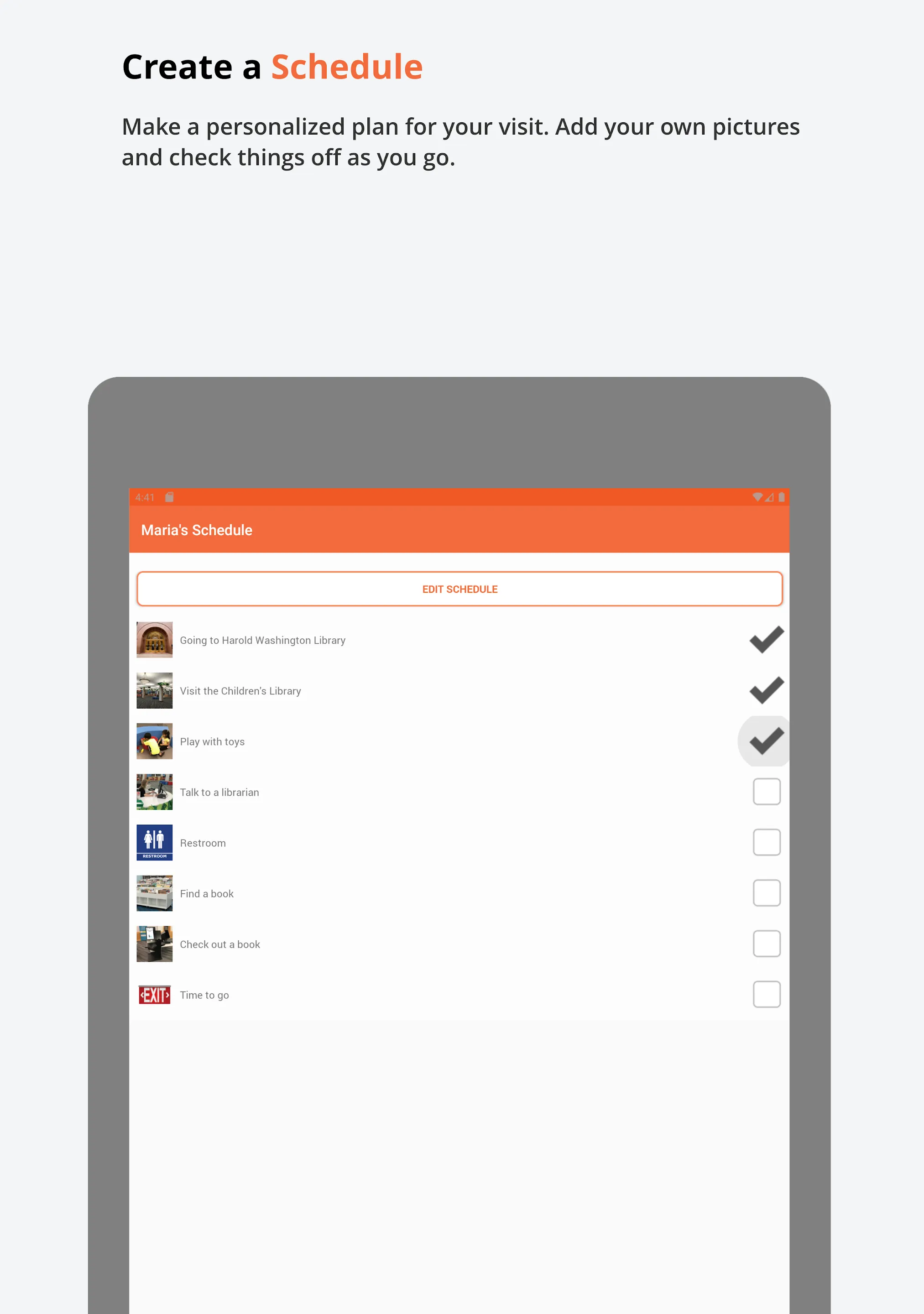
Task: Click the Check out a book thumbnail
Action: coord(155,944)
